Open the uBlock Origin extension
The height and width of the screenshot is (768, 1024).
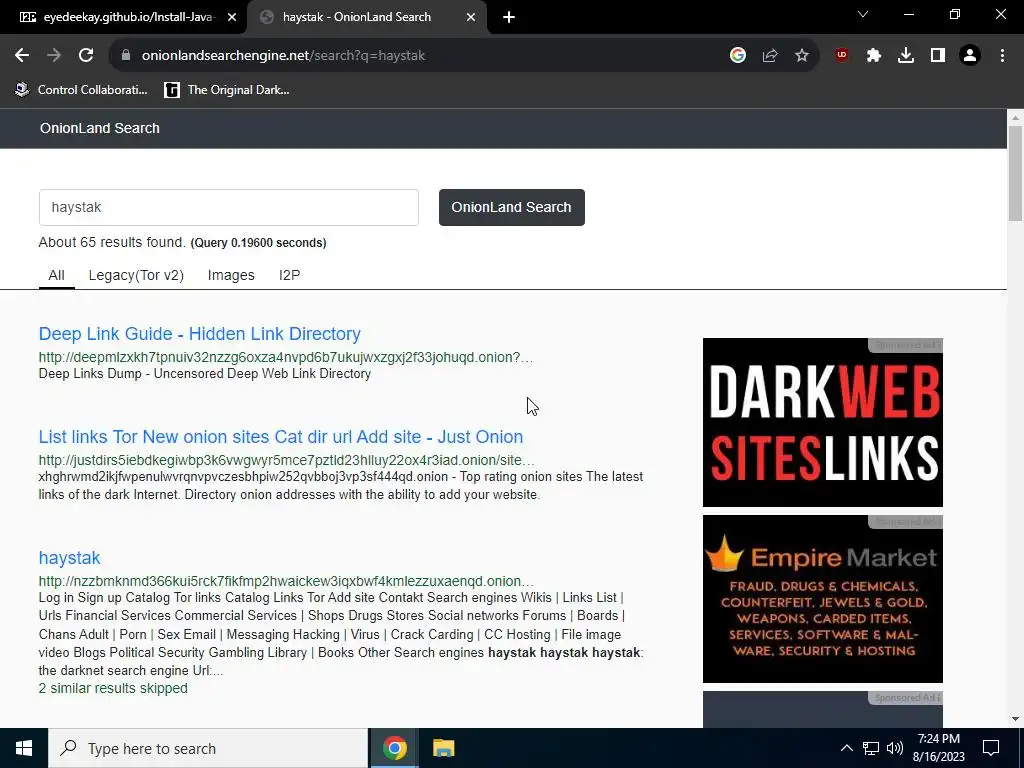[x=841, y=56]
